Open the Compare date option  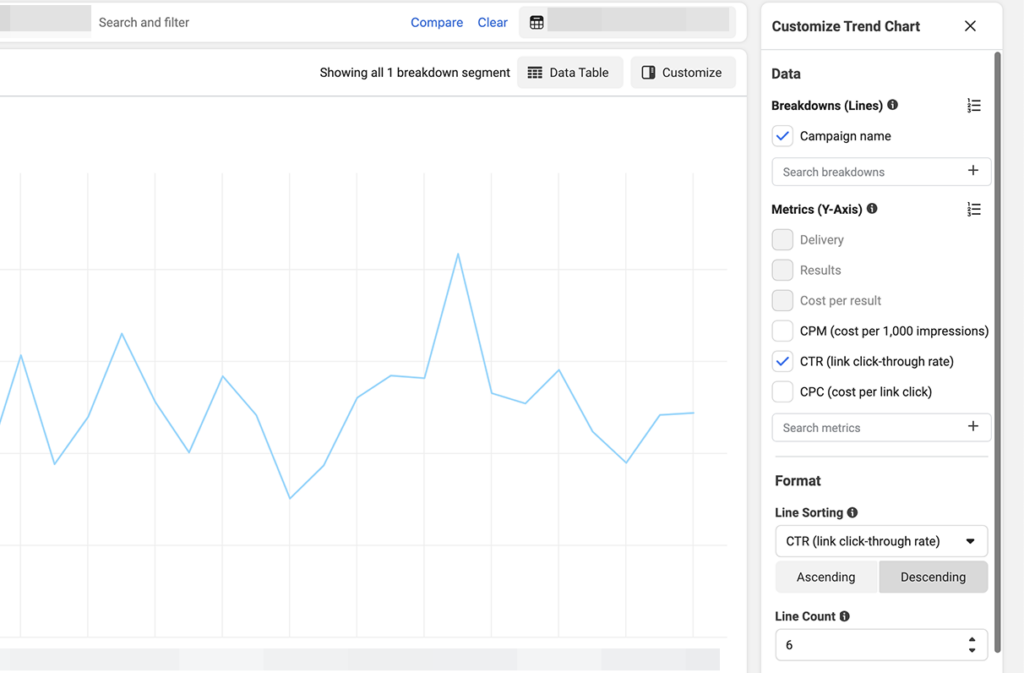point(437,21)
